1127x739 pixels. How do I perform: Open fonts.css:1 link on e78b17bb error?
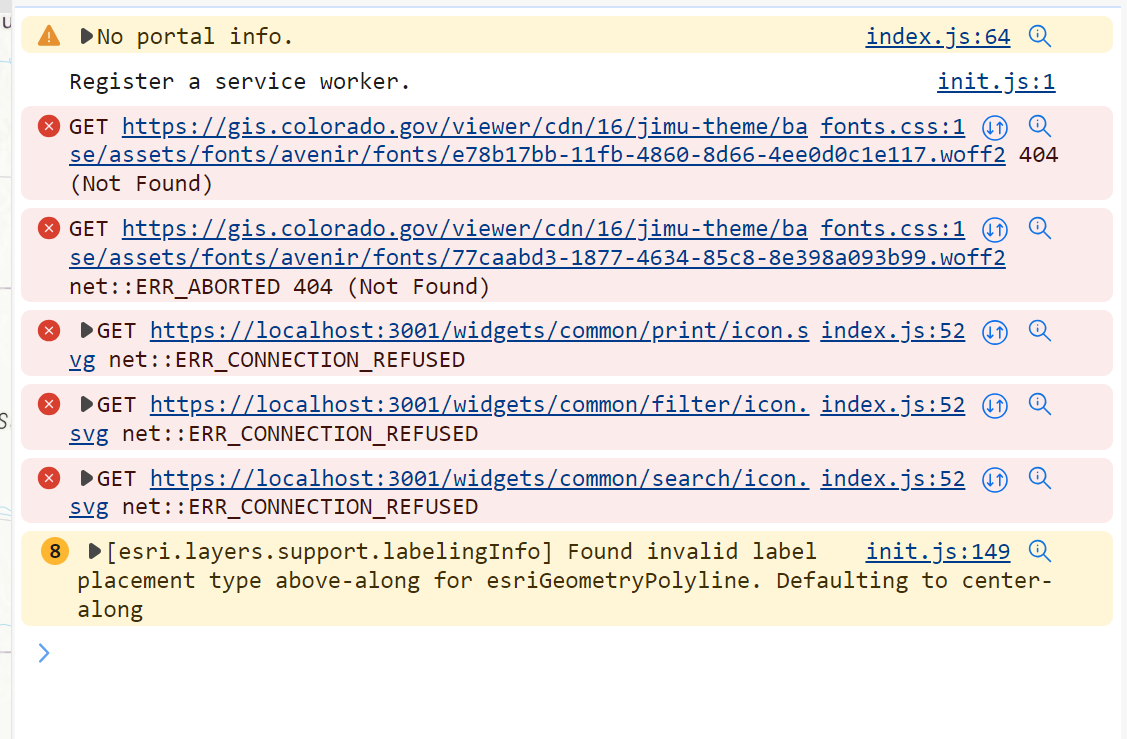point(893,127)
